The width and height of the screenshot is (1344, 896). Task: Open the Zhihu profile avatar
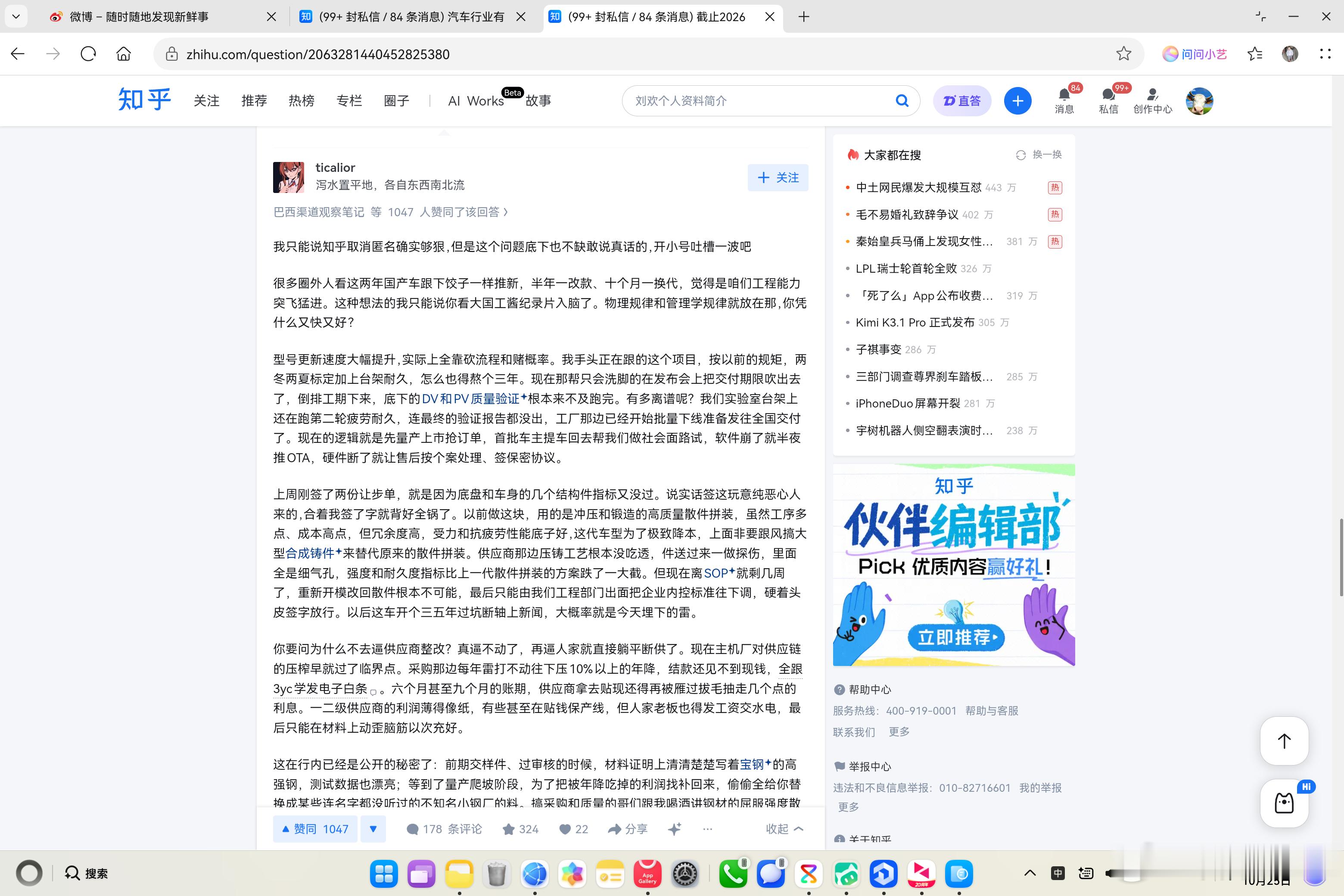1199,100
